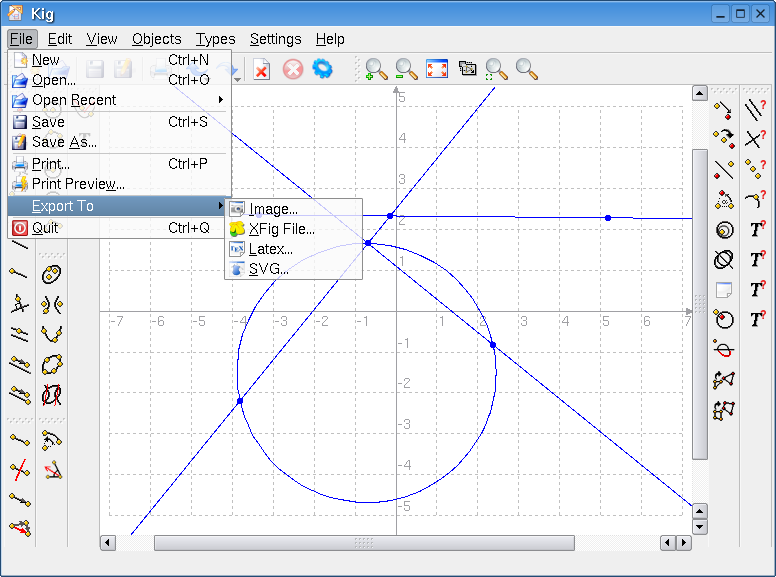The height and width of the screenshot is (577, 776).
Task: Select the blank note page icon
Action: pos(724,290)
